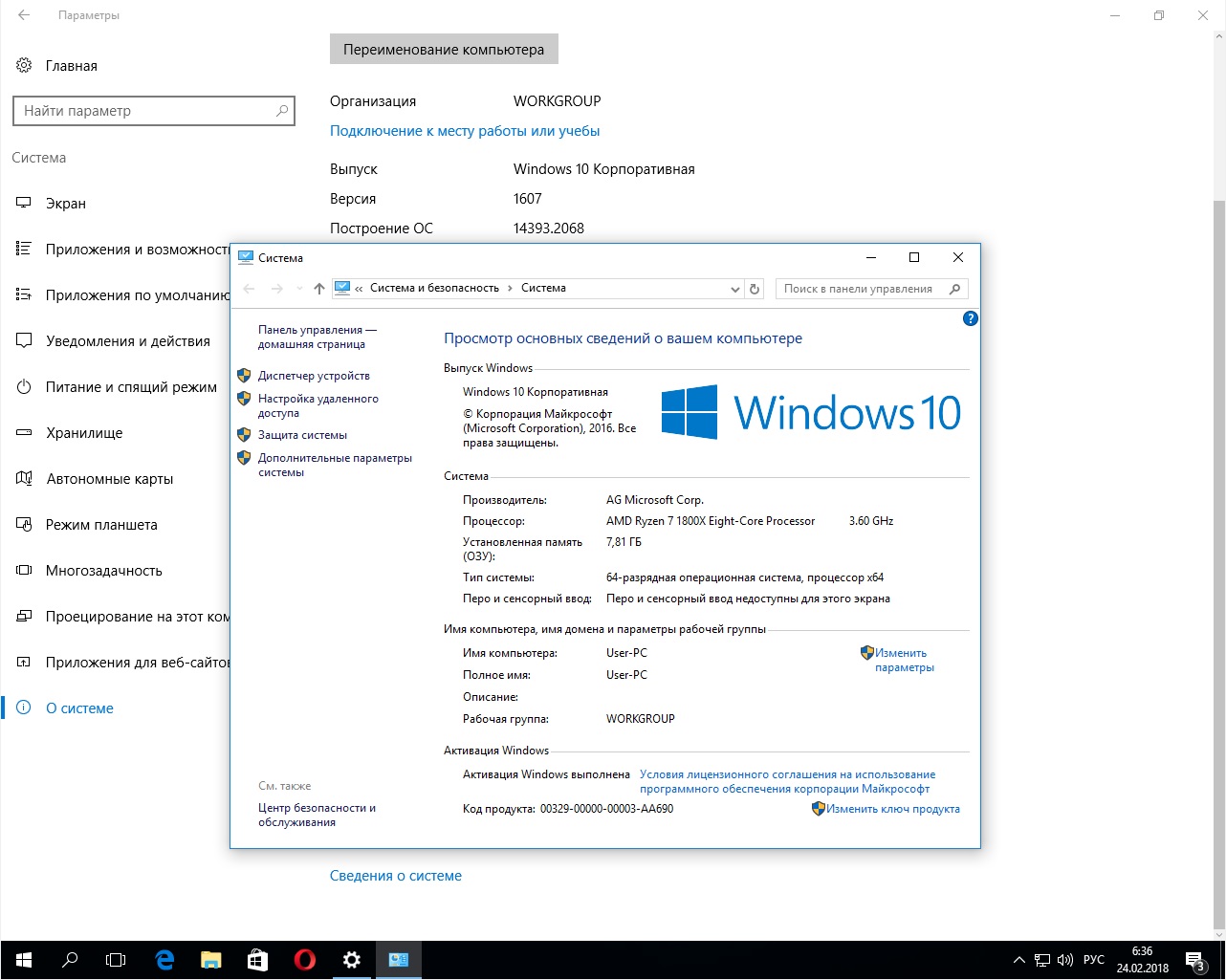Screen dimensions: 1226x980
Task: Click the System window title icon
Action: (246, 257)
